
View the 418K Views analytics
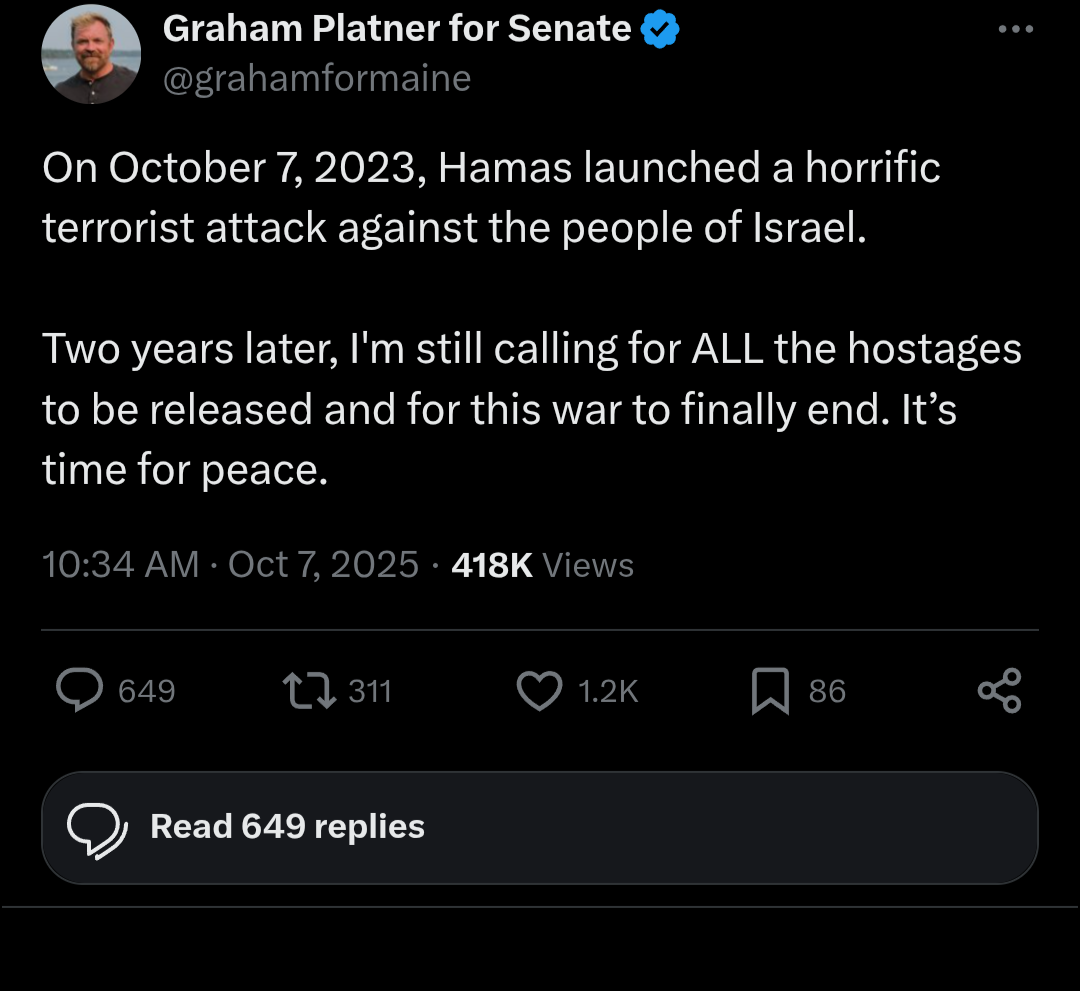[x=543, y=565]
